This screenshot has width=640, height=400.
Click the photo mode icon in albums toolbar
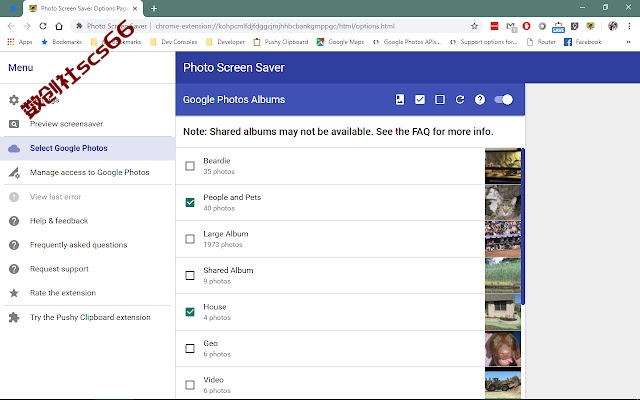point(400,100)
